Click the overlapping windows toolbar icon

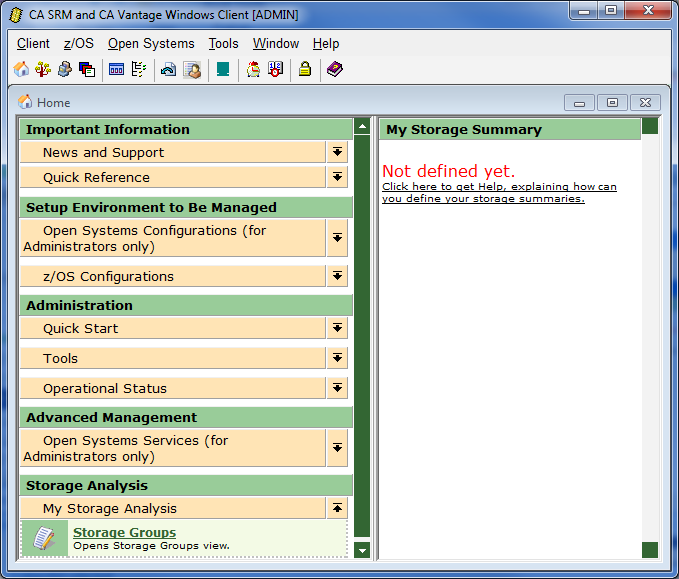click(x=87, y=70)
